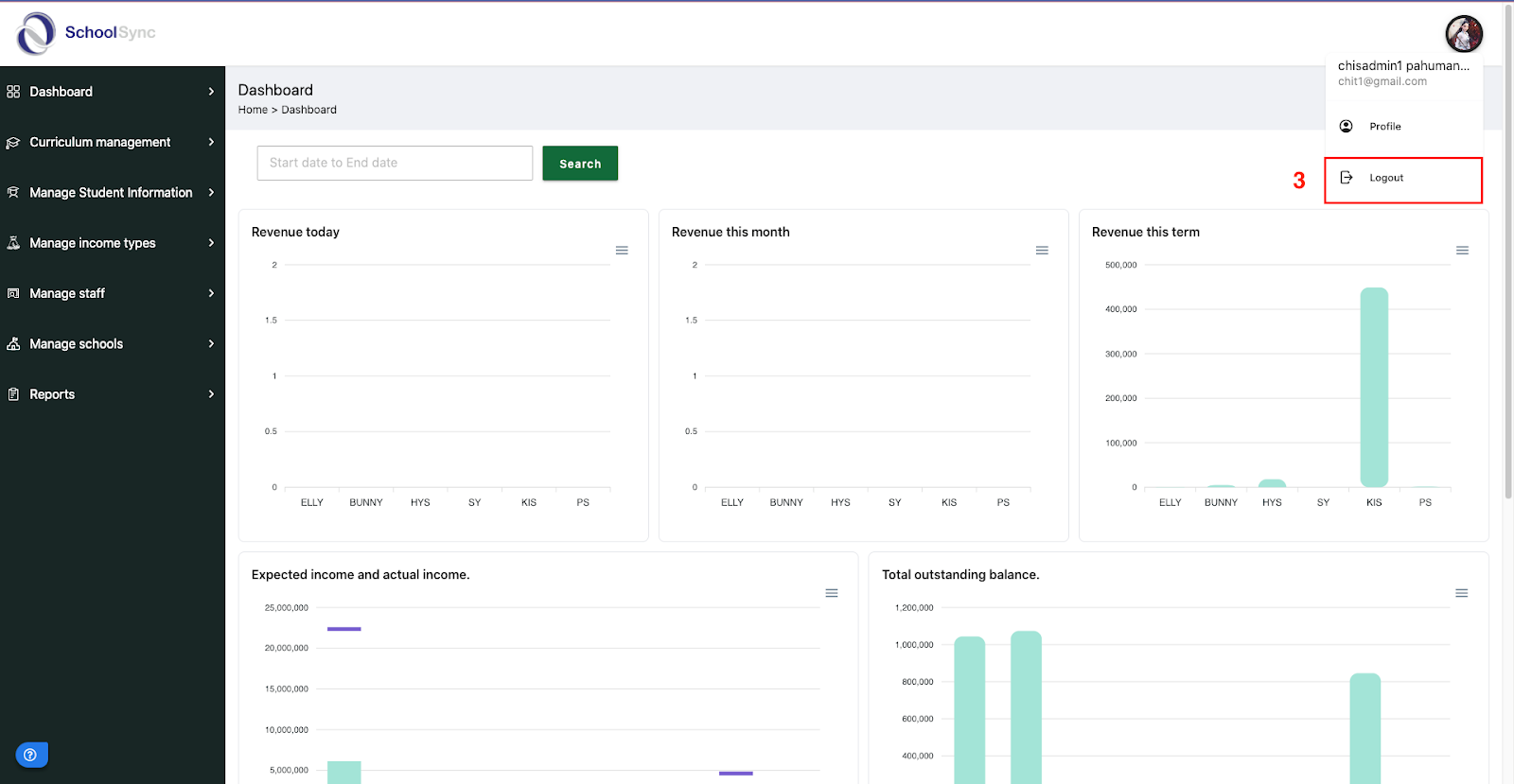Screen dimensions: 1514x784
Task: Click the KIS bar in Revenue this term
Action: coord(1374,388)
